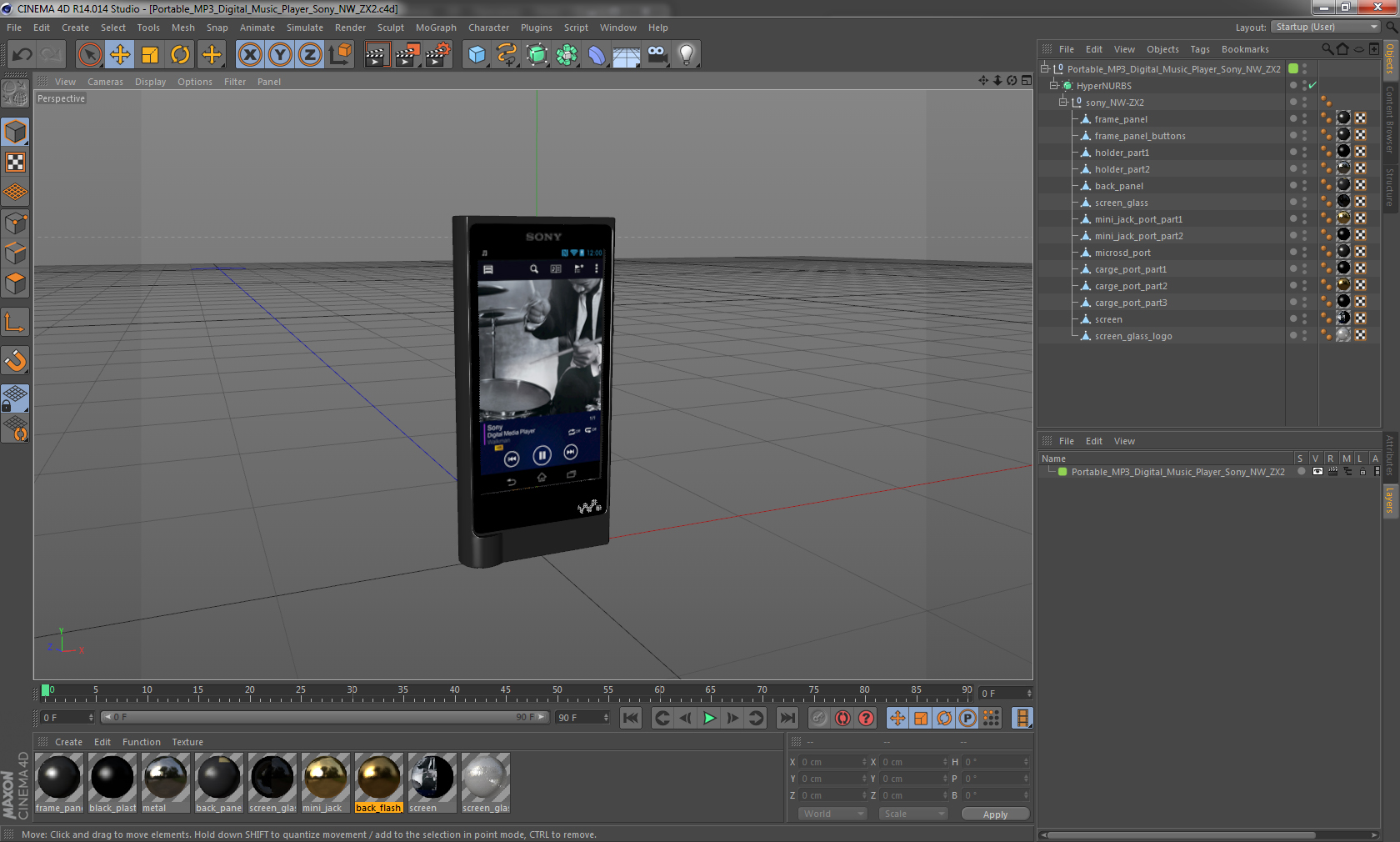Toggle visibility dots for frame_panel
This screenshot has width=1400, height=842.
[1304, 118]
